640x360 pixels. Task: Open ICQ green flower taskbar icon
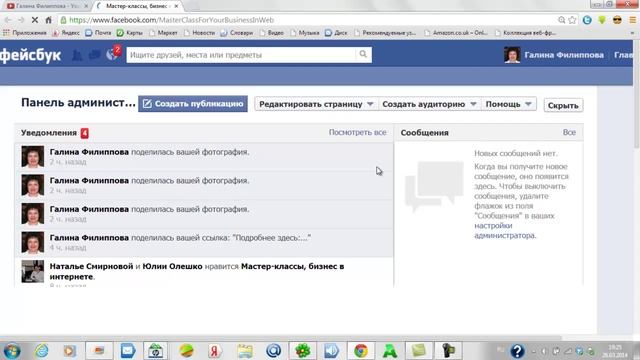point(302,351)
